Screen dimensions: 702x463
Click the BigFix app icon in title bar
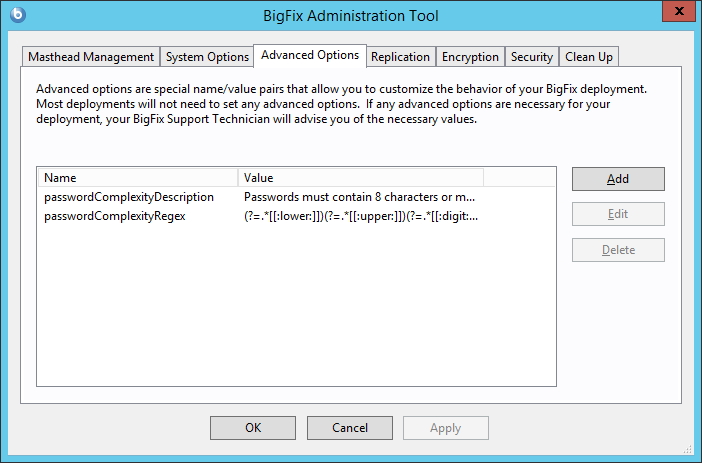[x=17, y=15]
